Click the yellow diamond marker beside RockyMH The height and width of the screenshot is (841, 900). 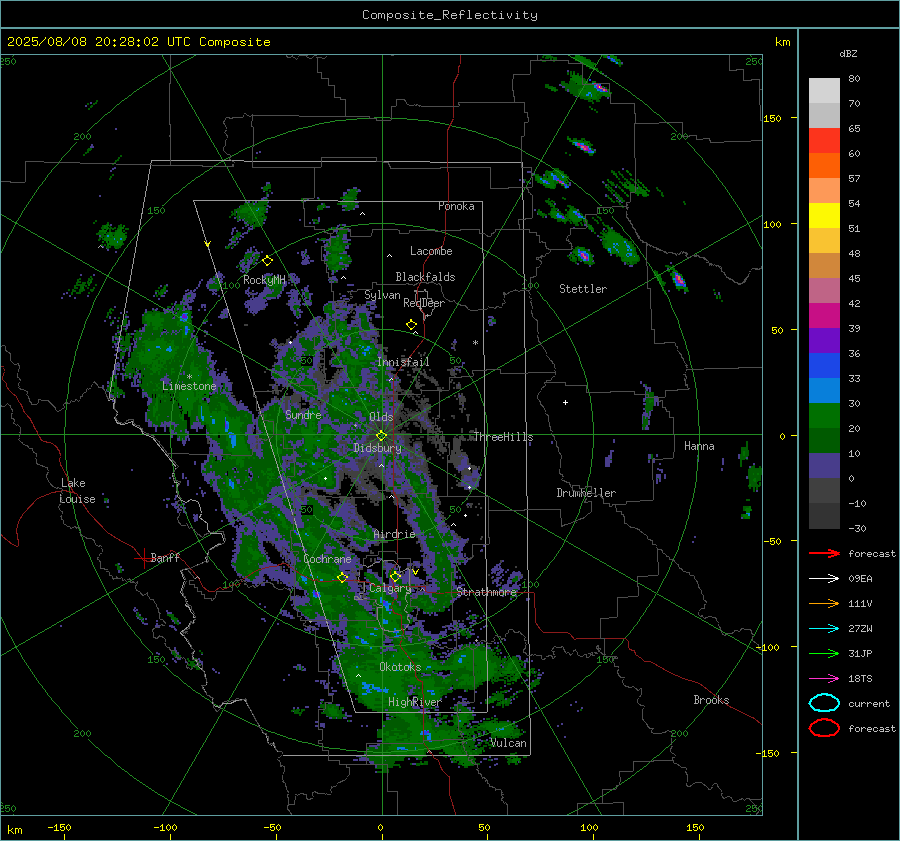[x=267, y=261]
